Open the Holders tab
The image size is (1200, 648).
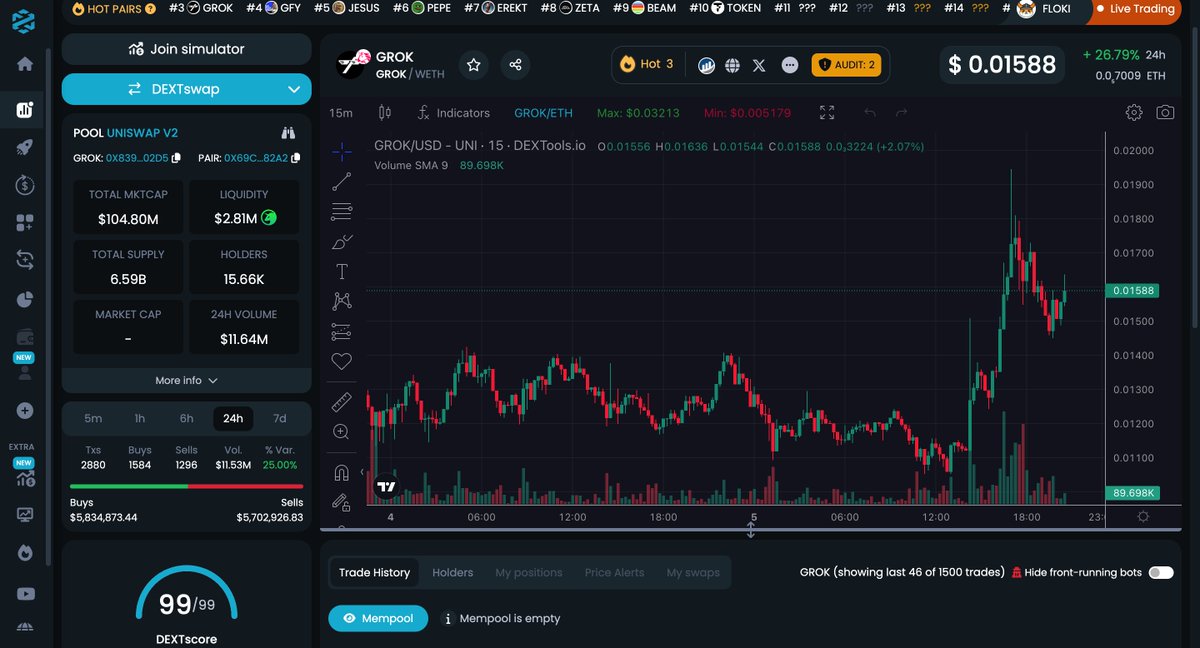[x=453, y=572]
